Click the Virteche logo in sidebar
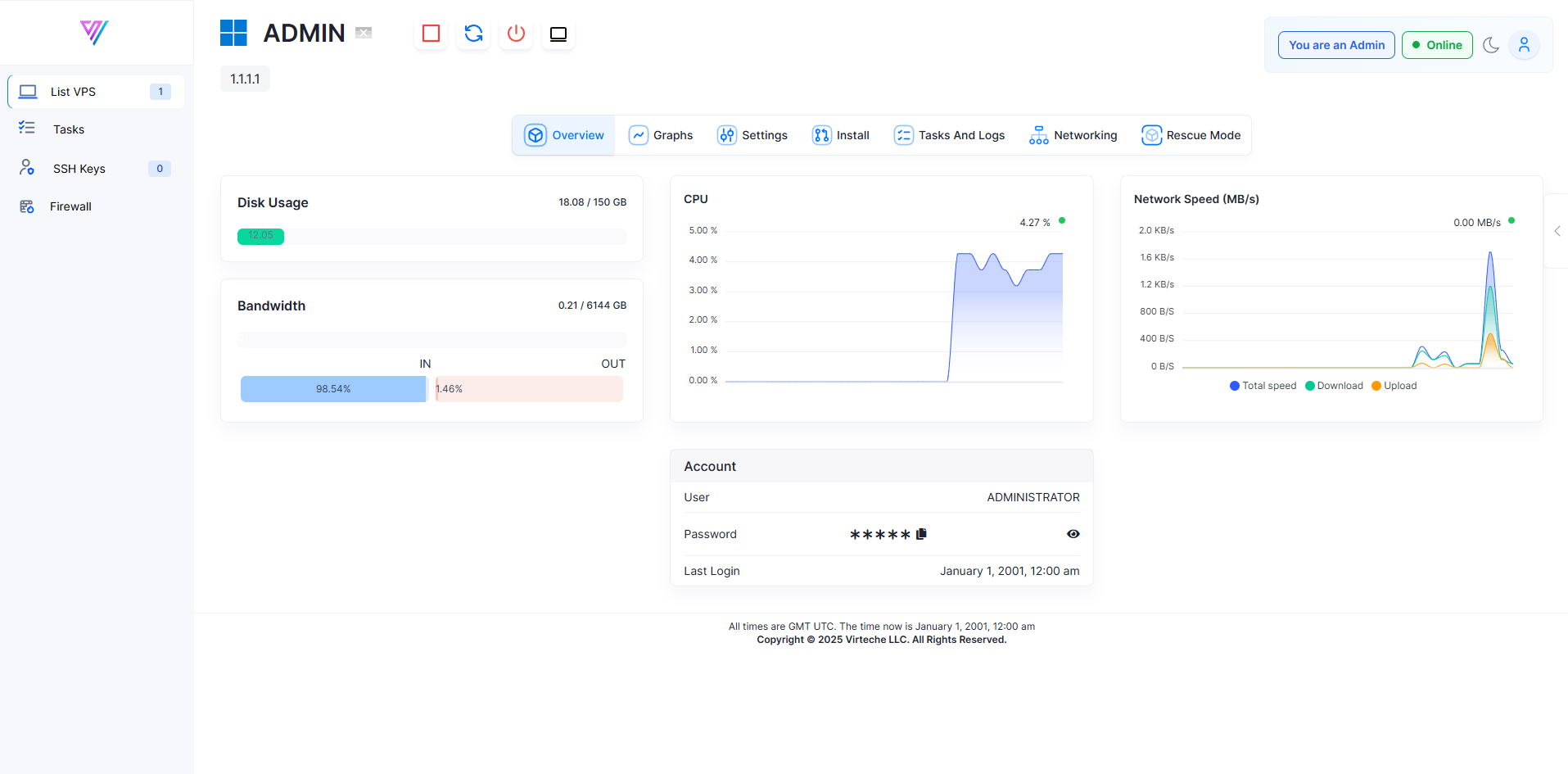The height and width of the screenshot is (774, 1568). (94, 32)
